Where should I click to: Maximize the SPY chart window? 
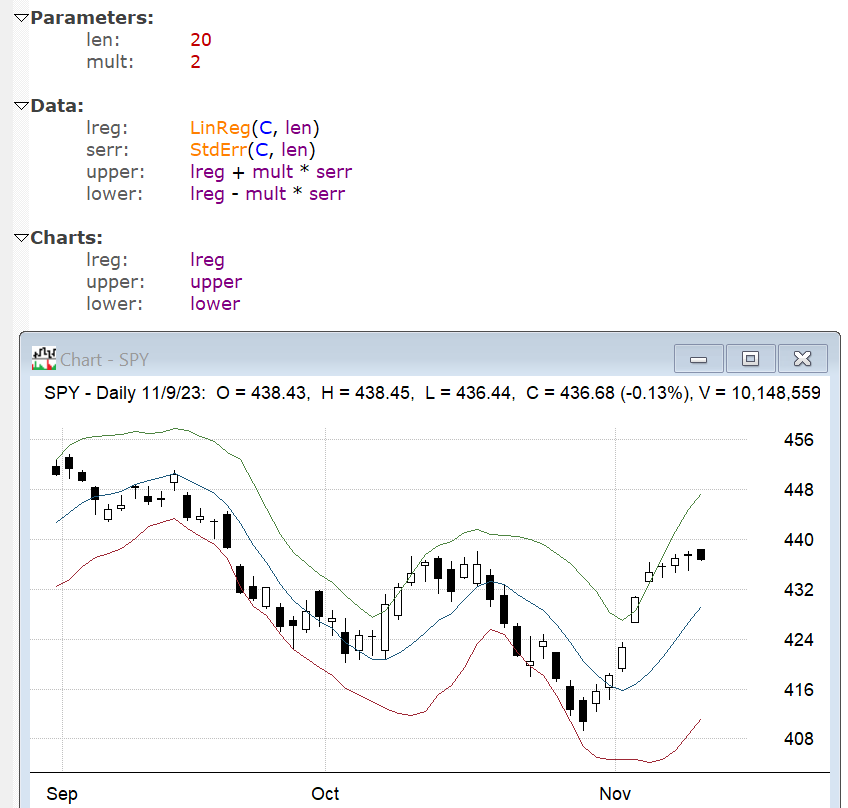click(x=750, y=359)
